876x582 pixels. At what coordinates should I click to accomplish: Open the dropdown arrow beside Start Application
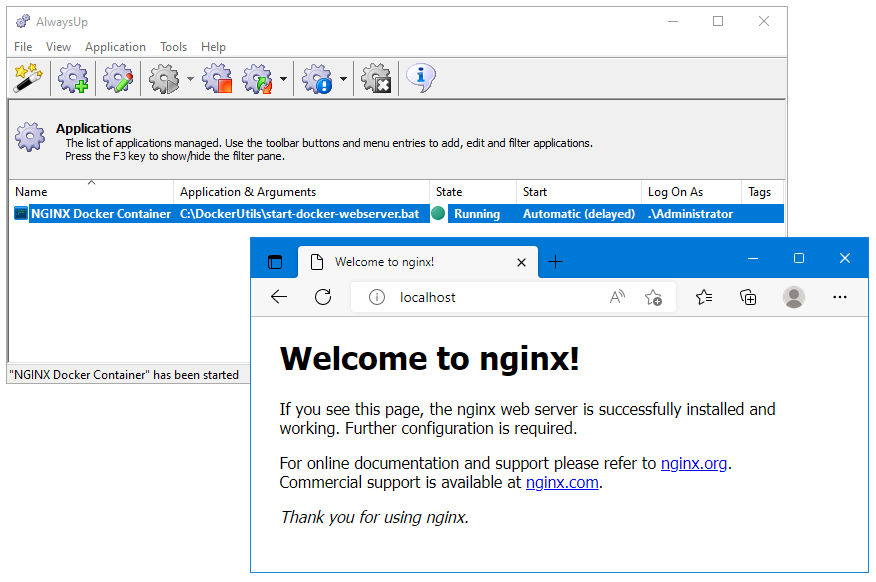click(191, 79)
